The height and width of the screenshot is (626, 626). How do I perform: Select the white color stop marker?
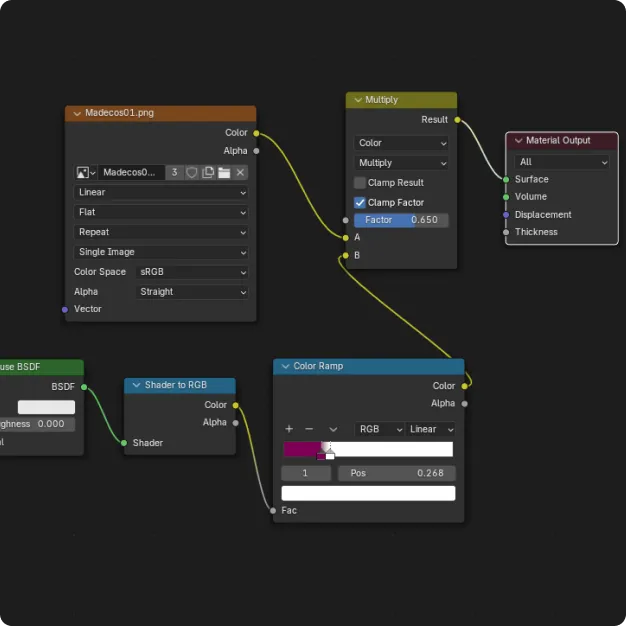pyautogui.click(x=330, y=455)
